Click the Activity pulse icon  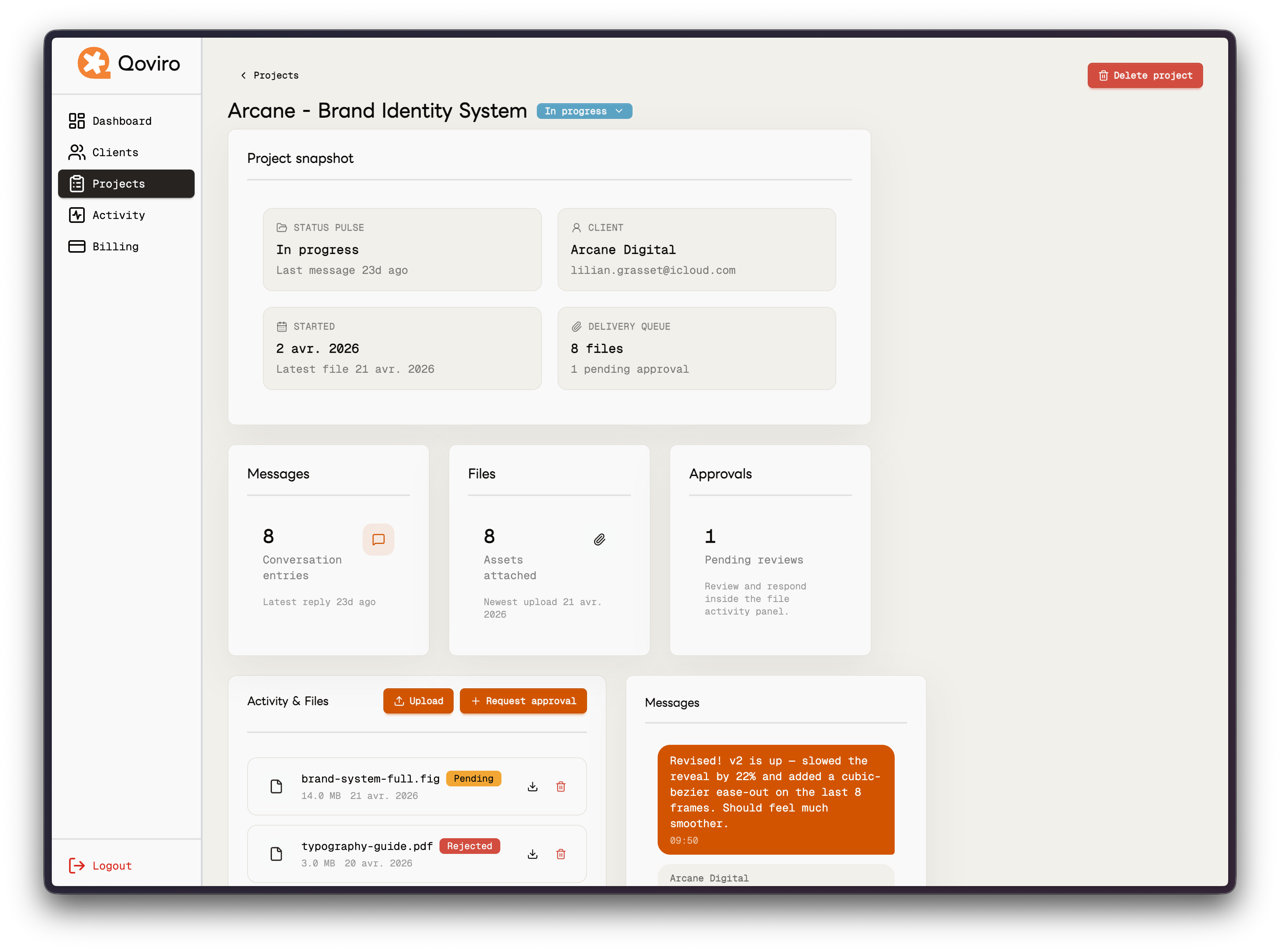[x=77, y=215]
